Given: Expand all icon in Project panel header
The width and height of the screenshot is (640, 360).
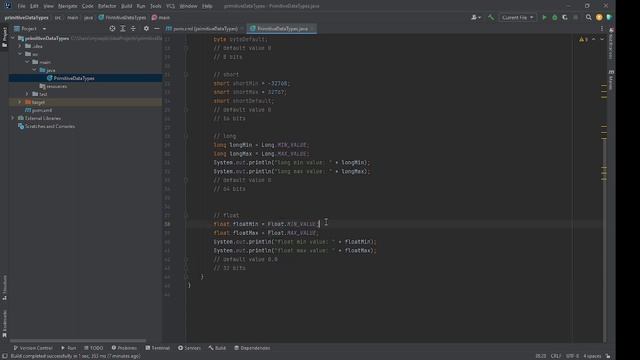Looking at the screenshot, I should (123, 29).
